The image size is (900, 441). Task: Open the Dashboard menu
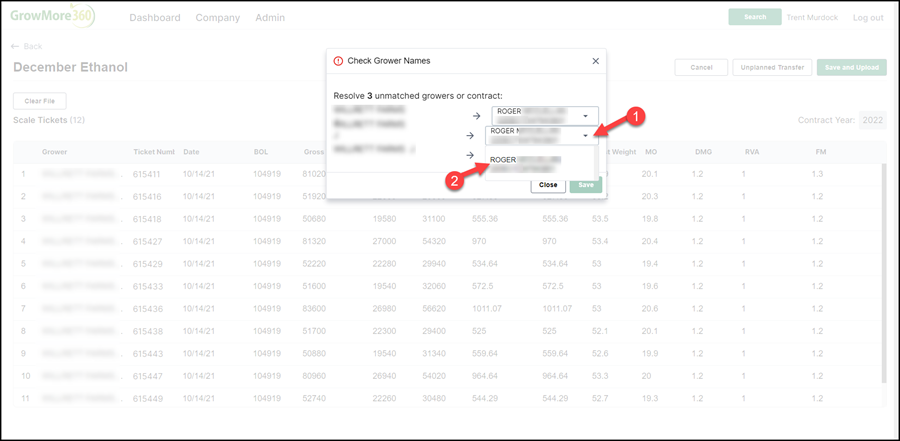[154, 18]
